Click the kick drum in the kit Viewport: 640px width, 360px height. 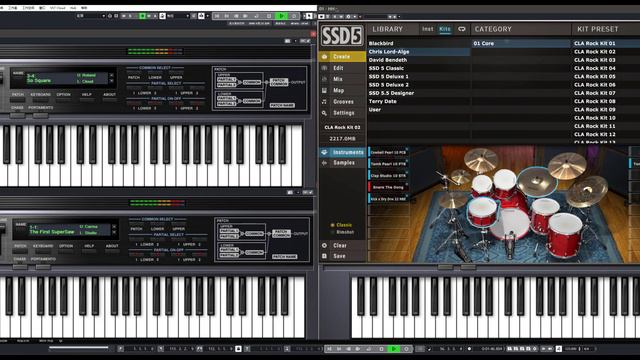pyautogui.click(x=510, y=224)
